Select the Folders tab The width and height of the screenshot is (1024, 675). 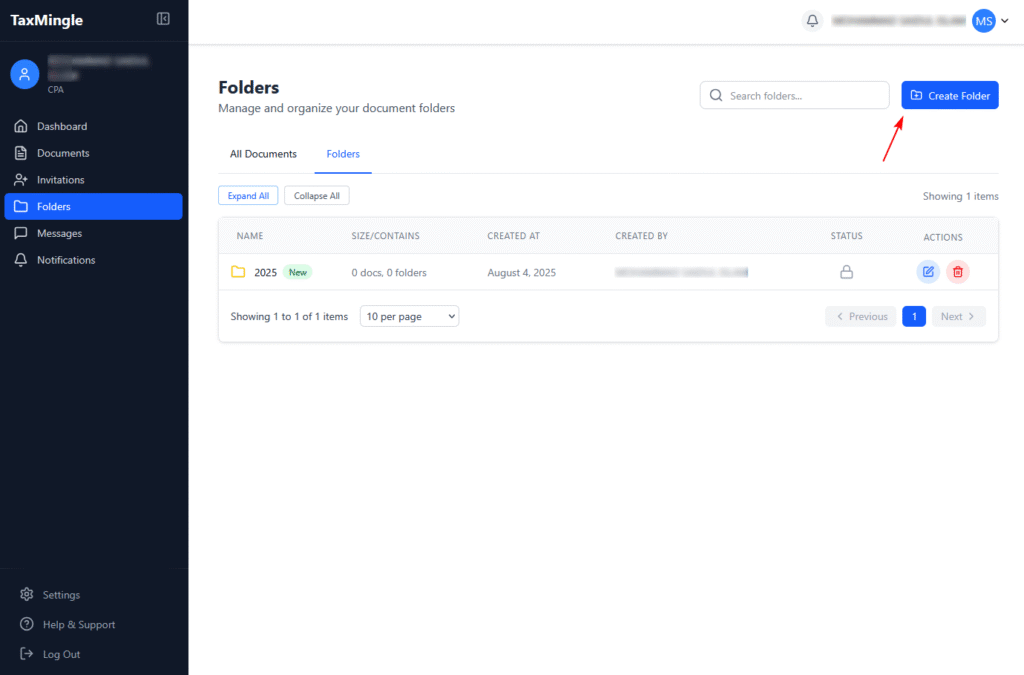point(343,154)
